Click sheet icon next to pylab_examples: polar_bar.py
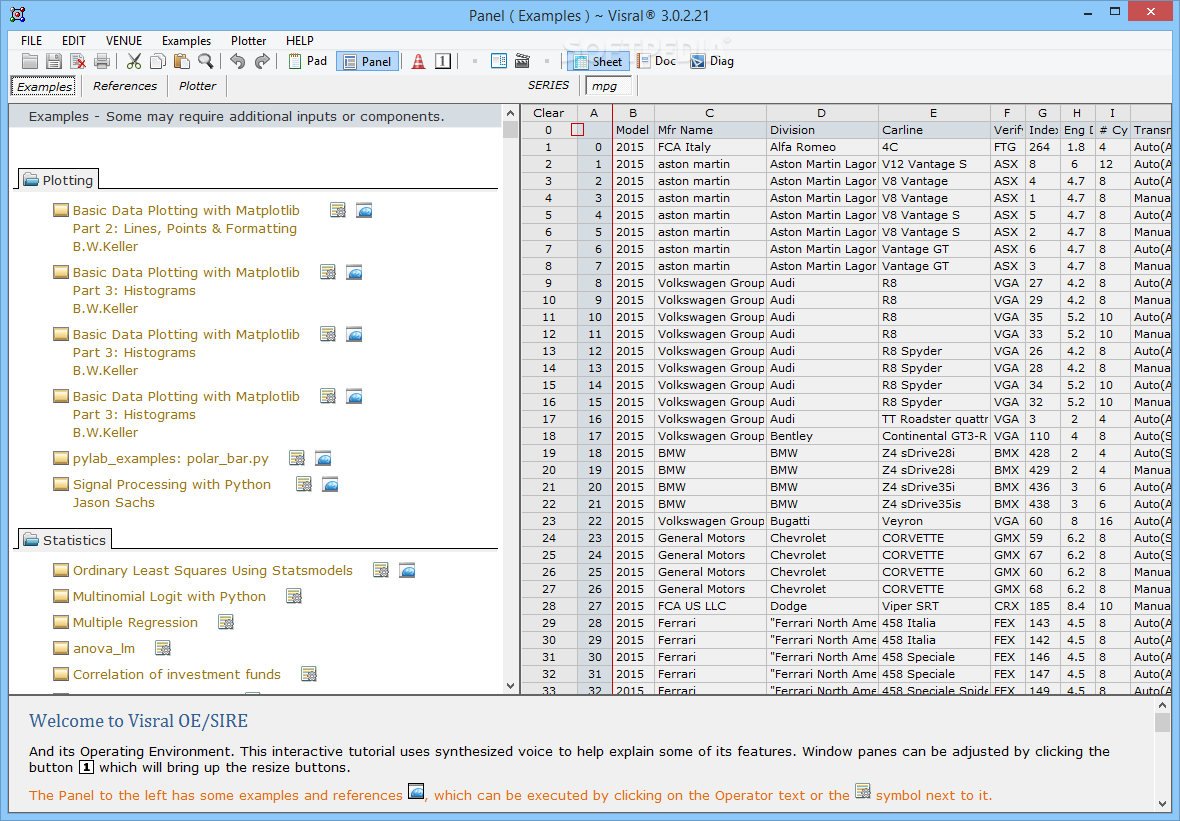 [x=297, y=458]
